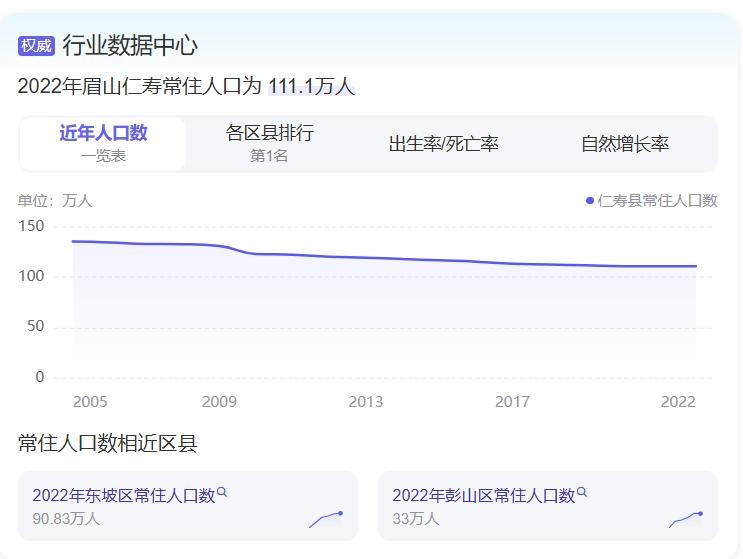The height and width of the screenshot is (559, 743).
Task: Click the highlighted 111.1万人 figure
Action: pos(311,87)
